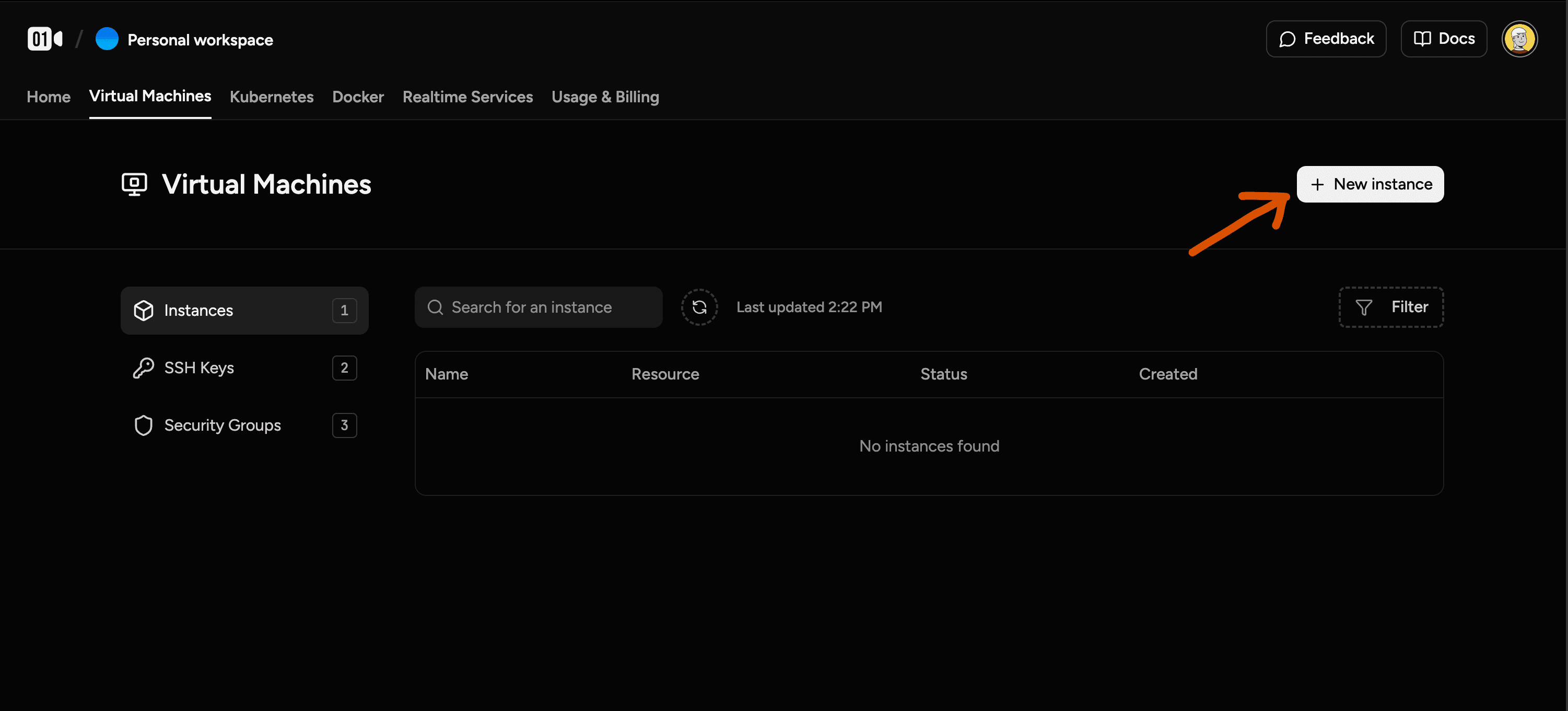The height and width of the screenshot is (711, 1568).
Task: Click the SSH Keys key icon
Action: [144, 368]
